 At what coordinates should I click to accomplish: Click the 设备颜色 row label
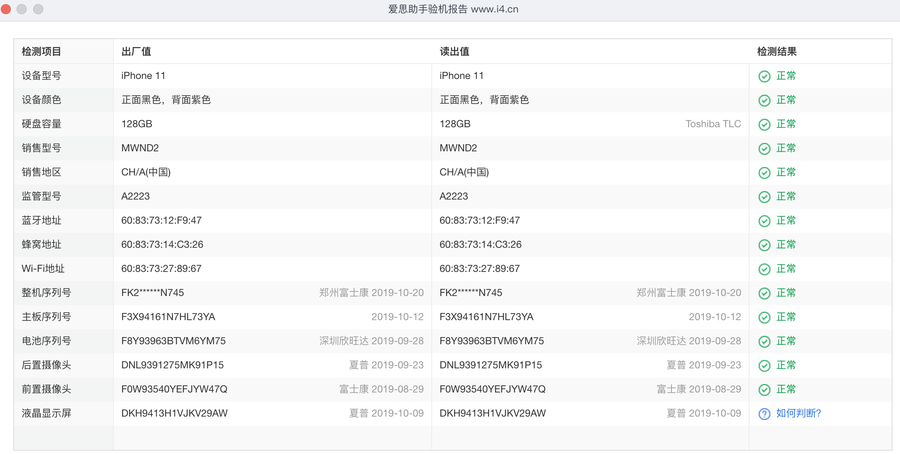coord(41,100)
